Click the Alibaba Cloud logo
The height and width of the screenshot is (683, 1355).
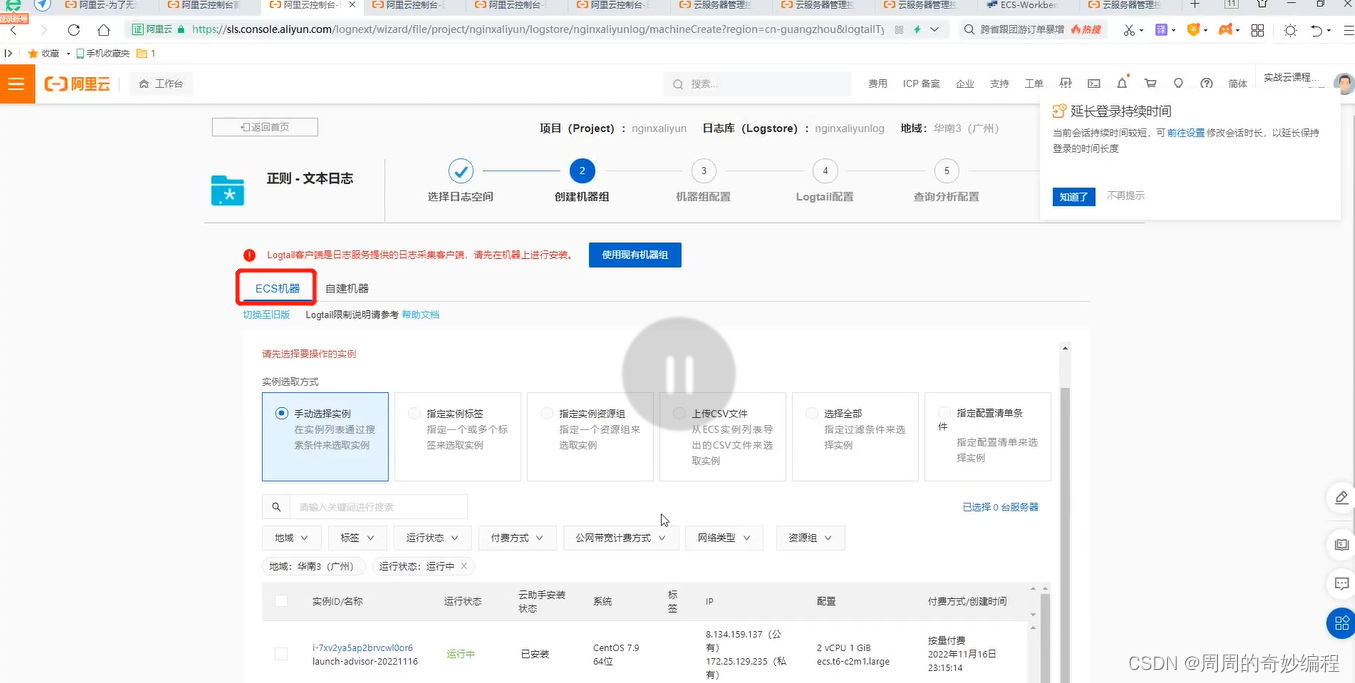pos(78,84)
